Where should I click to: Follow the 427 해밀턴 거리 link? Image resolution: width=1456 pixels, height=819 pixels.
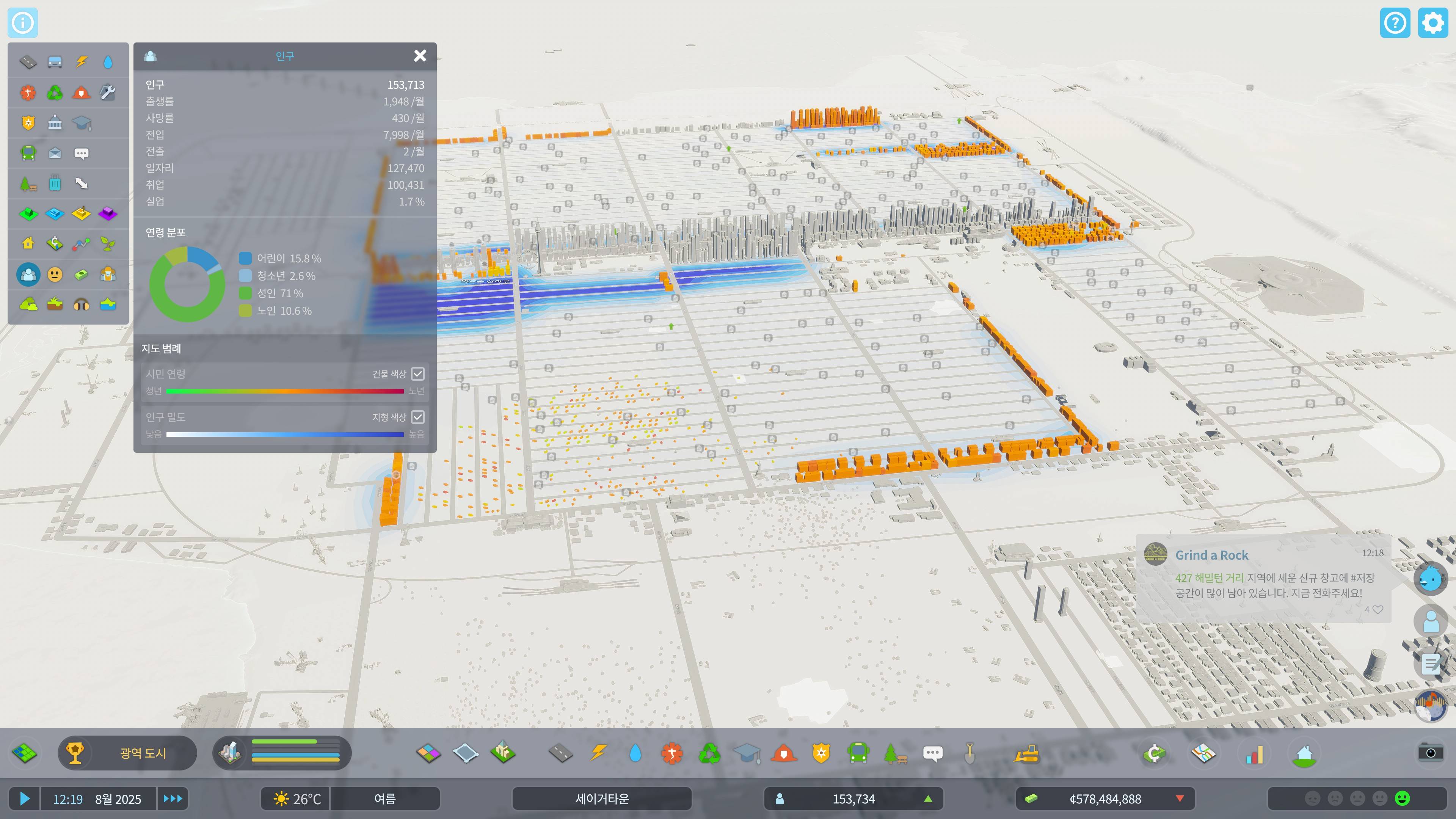(x=1209, y=577)
